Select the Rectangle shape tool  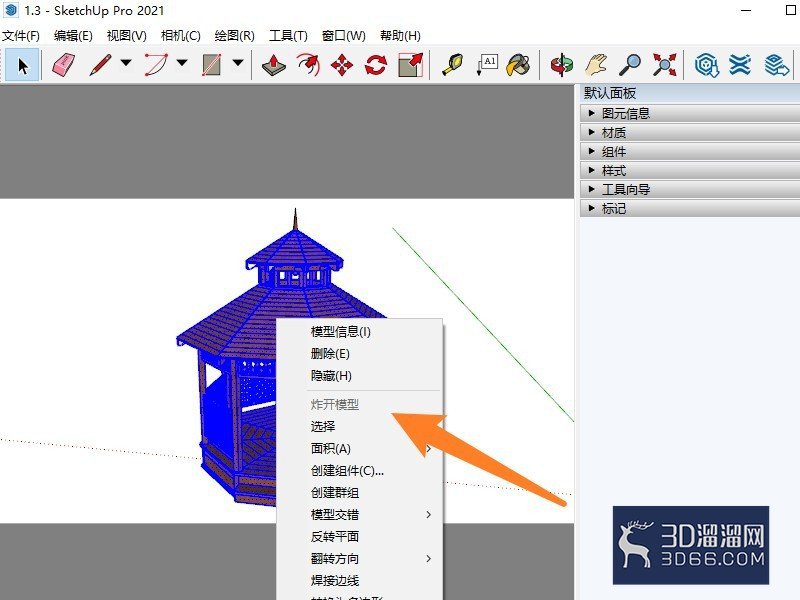(211, 65)
